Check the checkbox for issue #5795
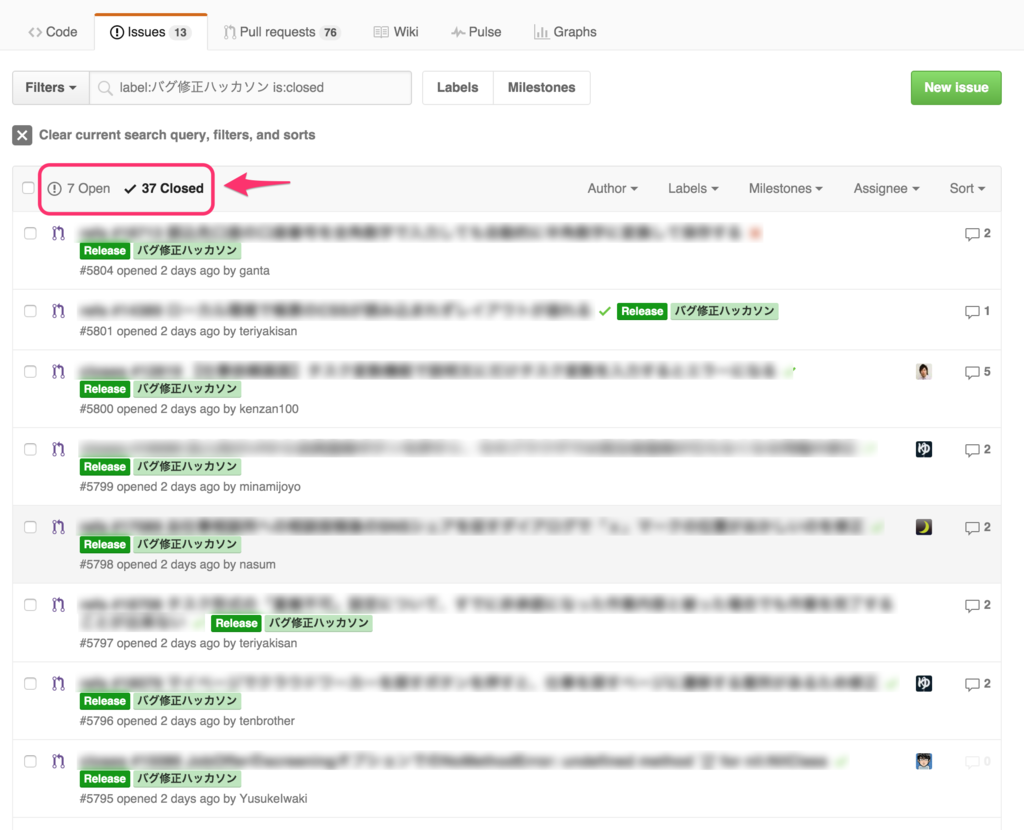1024x830 pixels. [30, 761]
